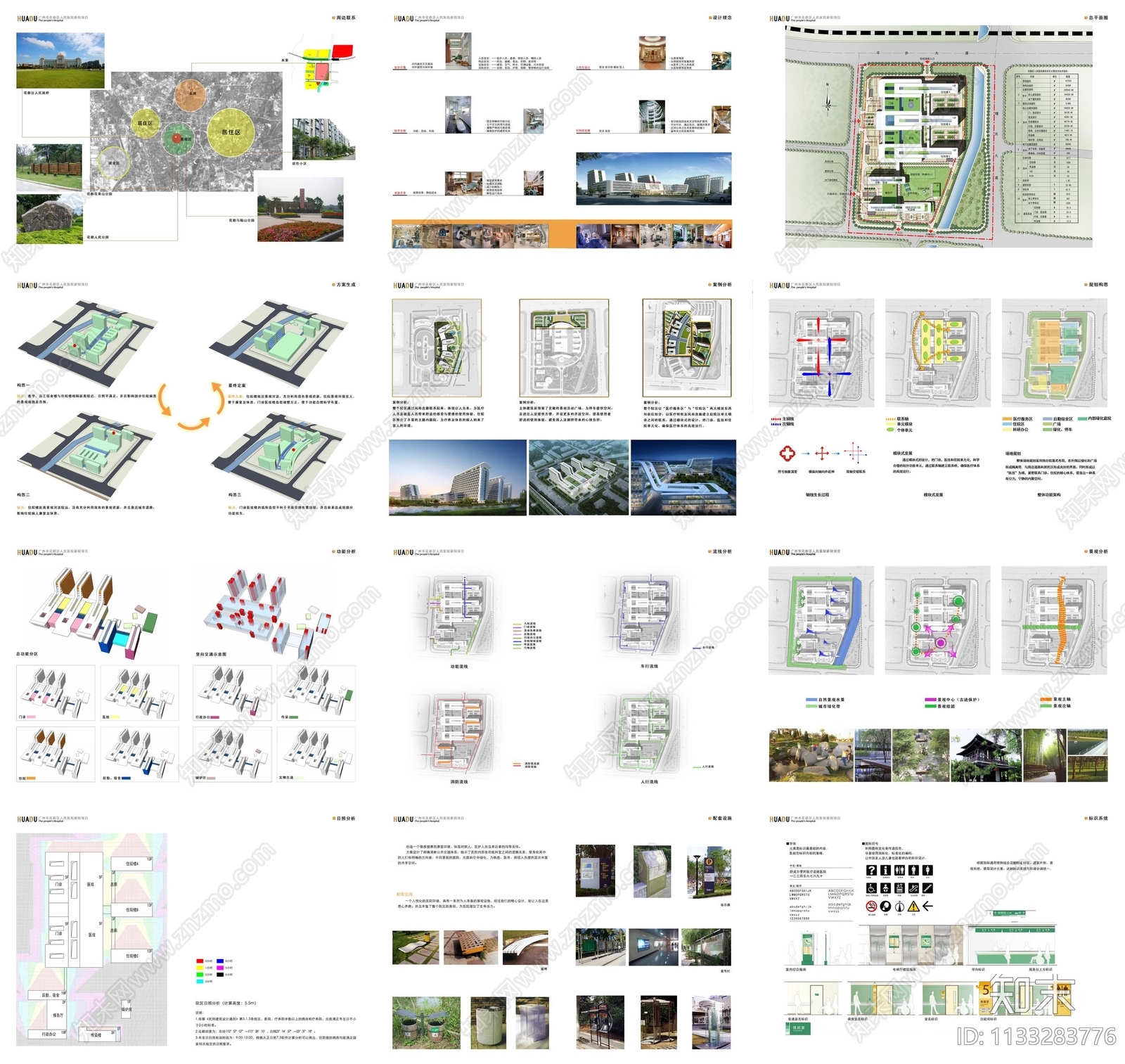Click the '景观分析' board title

pyautogui.click(x=1097, y=551)
